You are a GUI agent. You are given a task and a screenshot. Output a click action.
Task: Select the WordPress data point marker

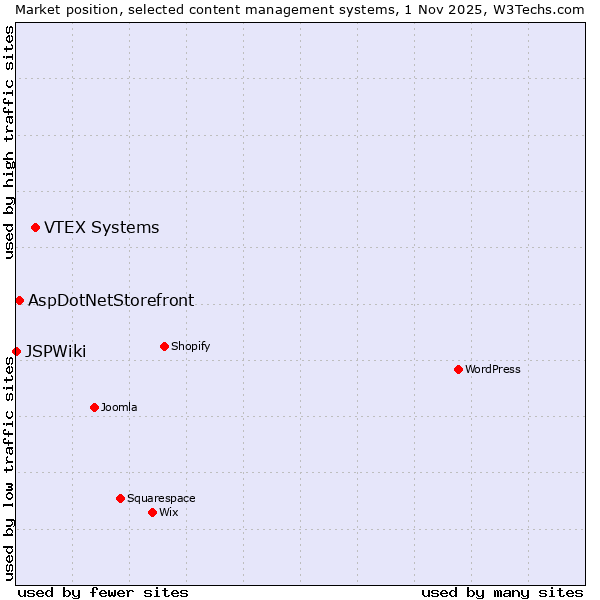458,369
